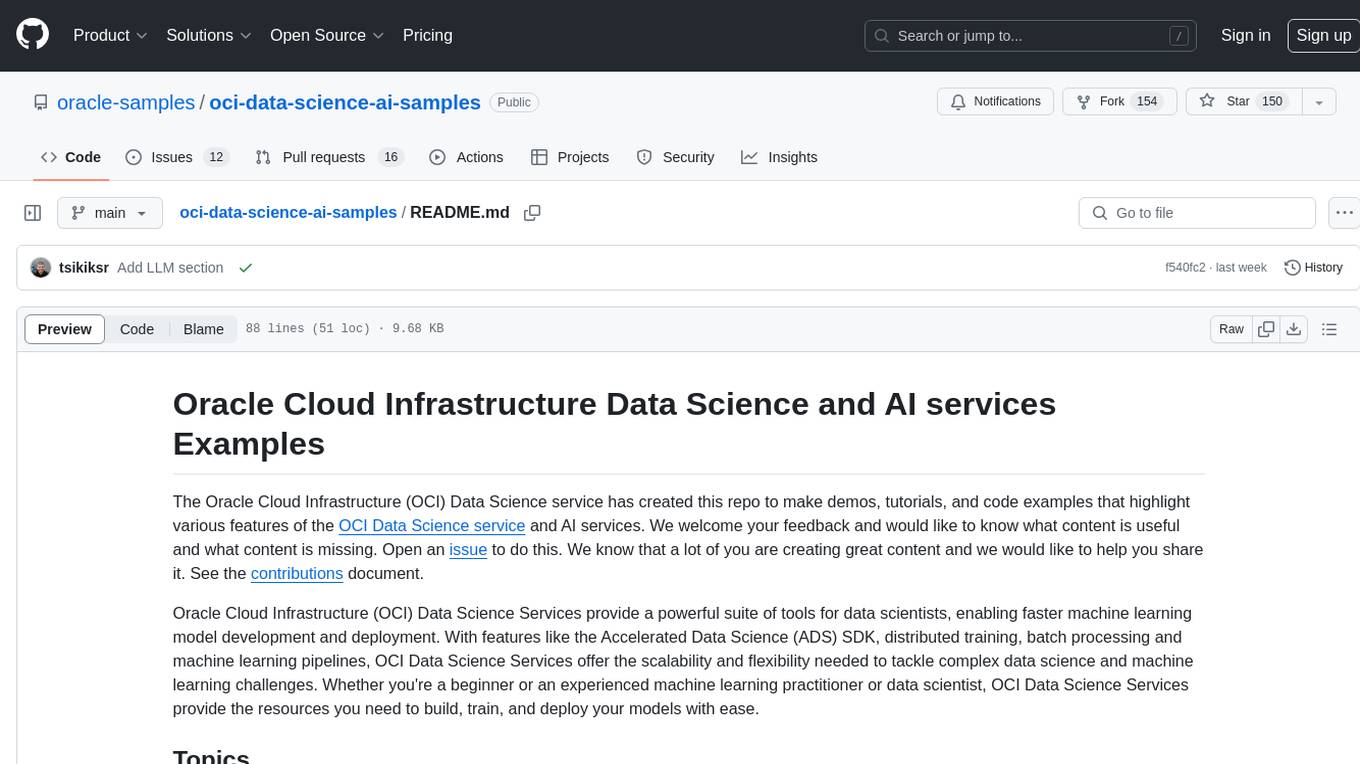Click the Issues count badge 12
The height and width of the screenshot is (764, 1360).
coord(215,157)
